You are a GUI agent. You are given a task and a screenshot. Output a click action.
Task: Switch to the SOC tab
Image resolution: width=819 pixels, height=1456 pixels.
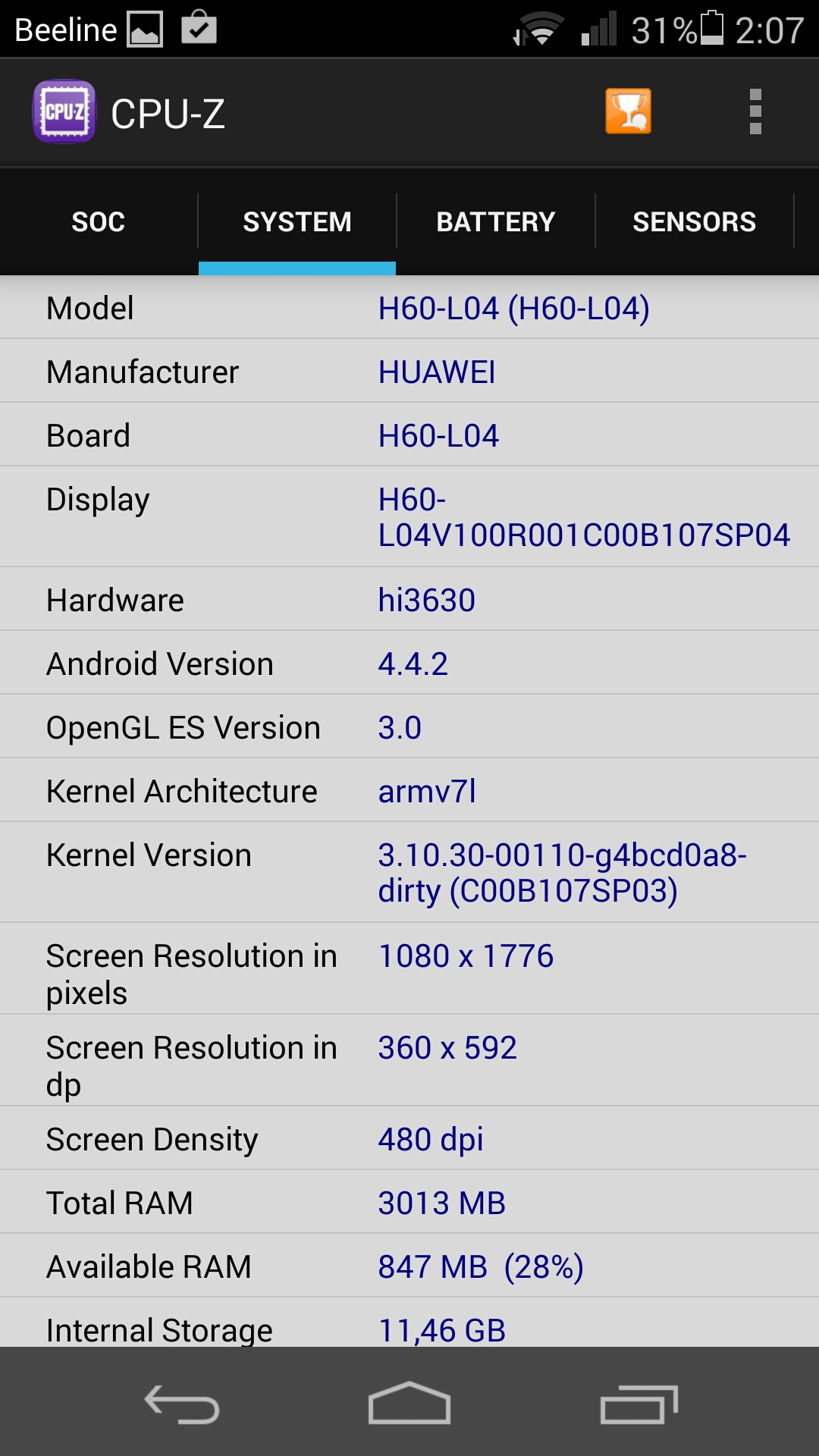coord(99,221)
